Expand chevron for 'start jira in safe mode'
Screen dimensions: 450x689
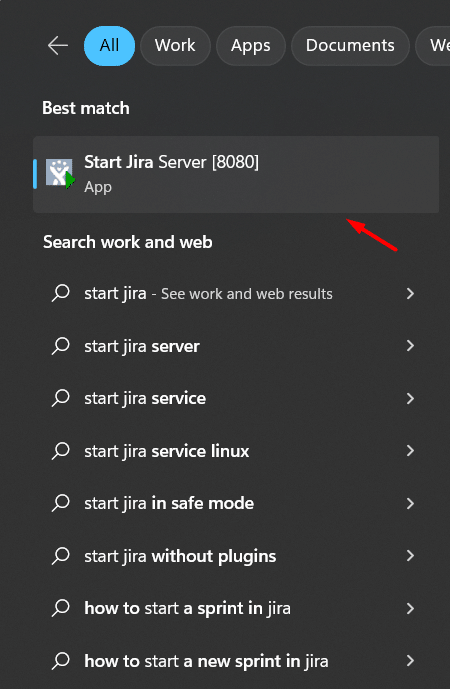tap(410, 504)
